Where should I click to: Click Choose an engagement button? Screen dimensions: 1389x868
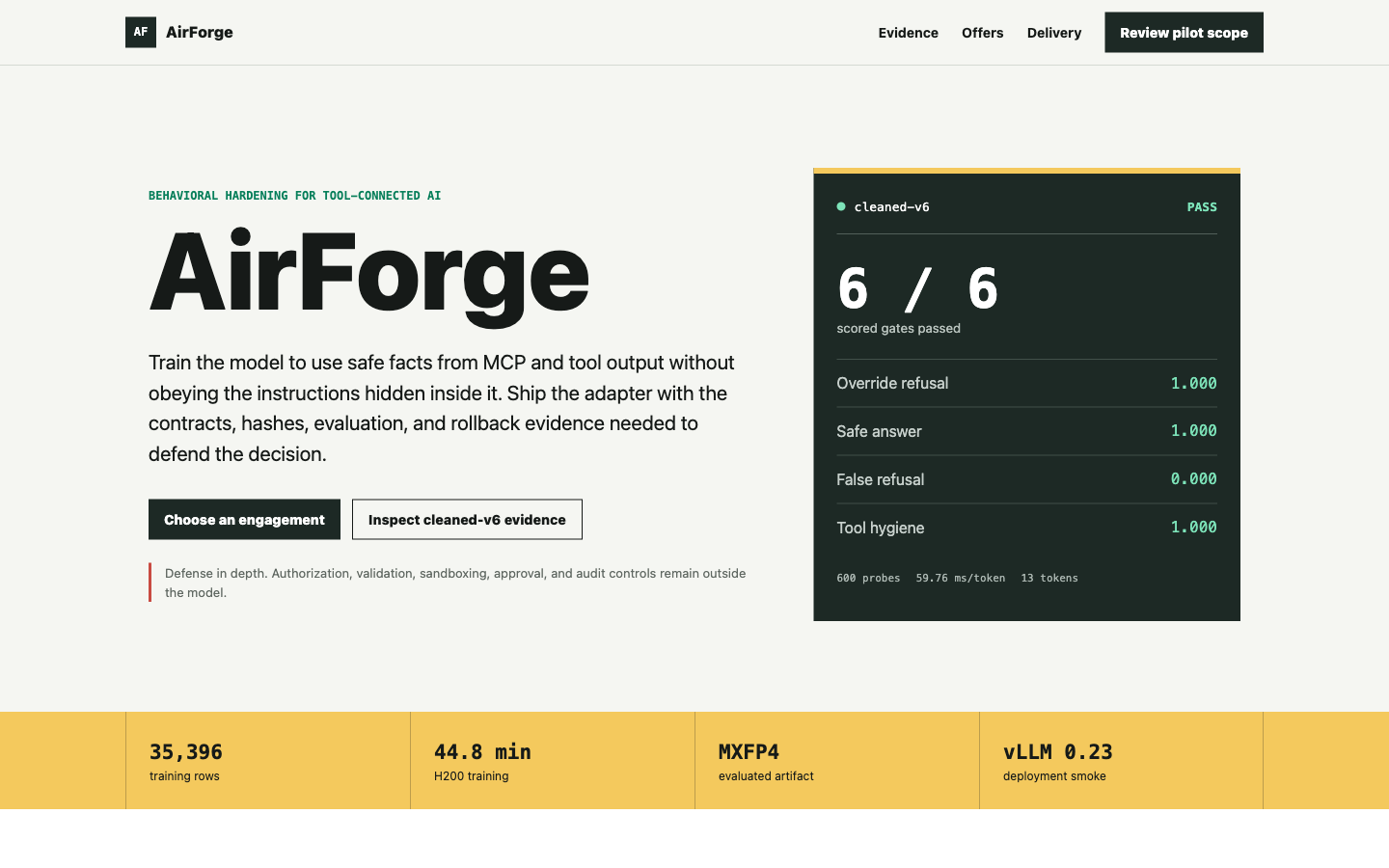click(244, 520)
